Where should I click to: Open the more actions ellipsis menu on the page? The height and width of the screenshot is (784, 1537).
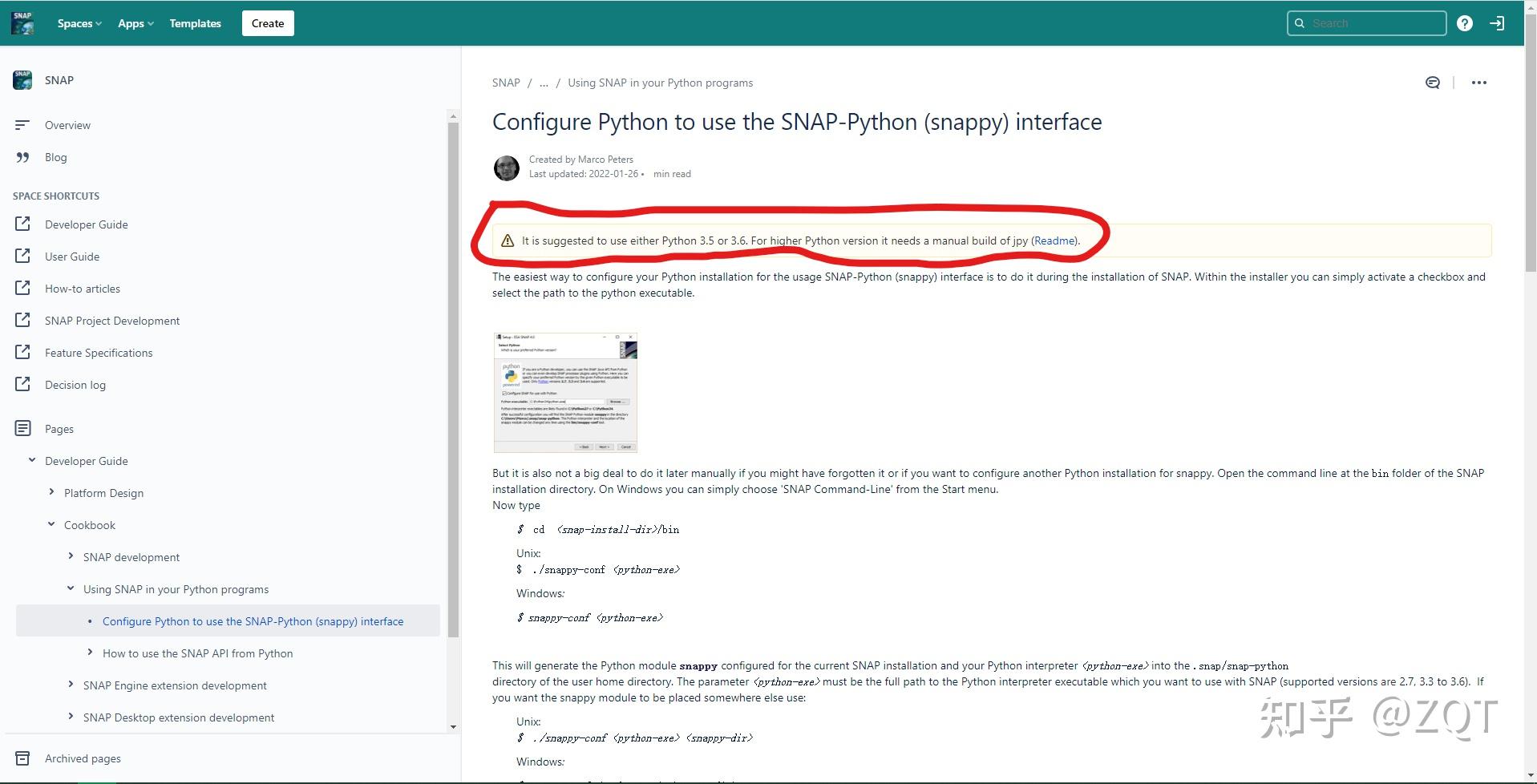(x=1479, y=82)
